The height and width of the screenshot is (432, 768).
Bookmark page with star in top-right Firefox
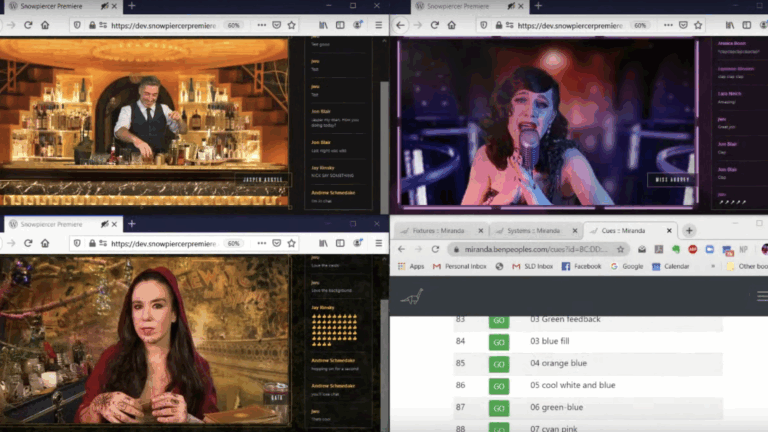coord(698,25)
